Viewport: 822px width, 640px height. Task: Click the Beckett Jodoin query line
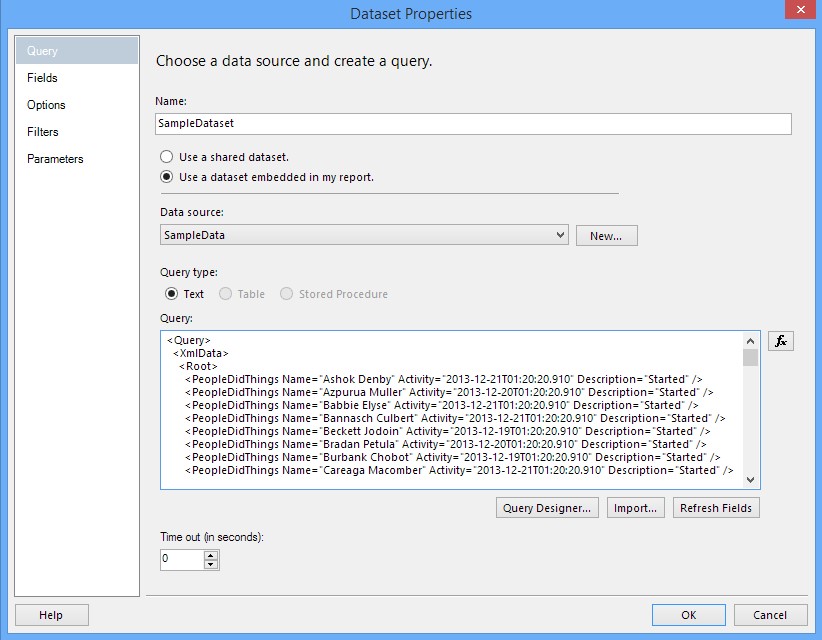coord(448,431)
